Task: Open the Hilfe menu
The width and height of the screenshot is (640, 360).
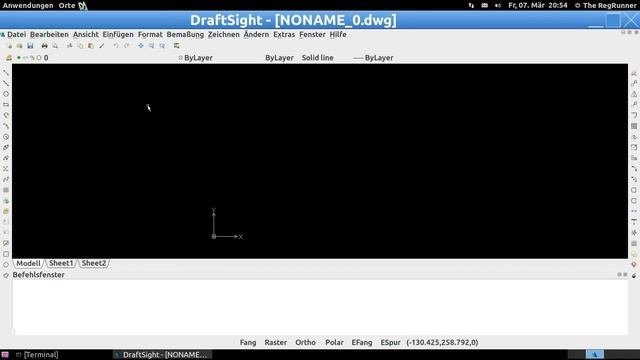Action: (338, 35)
